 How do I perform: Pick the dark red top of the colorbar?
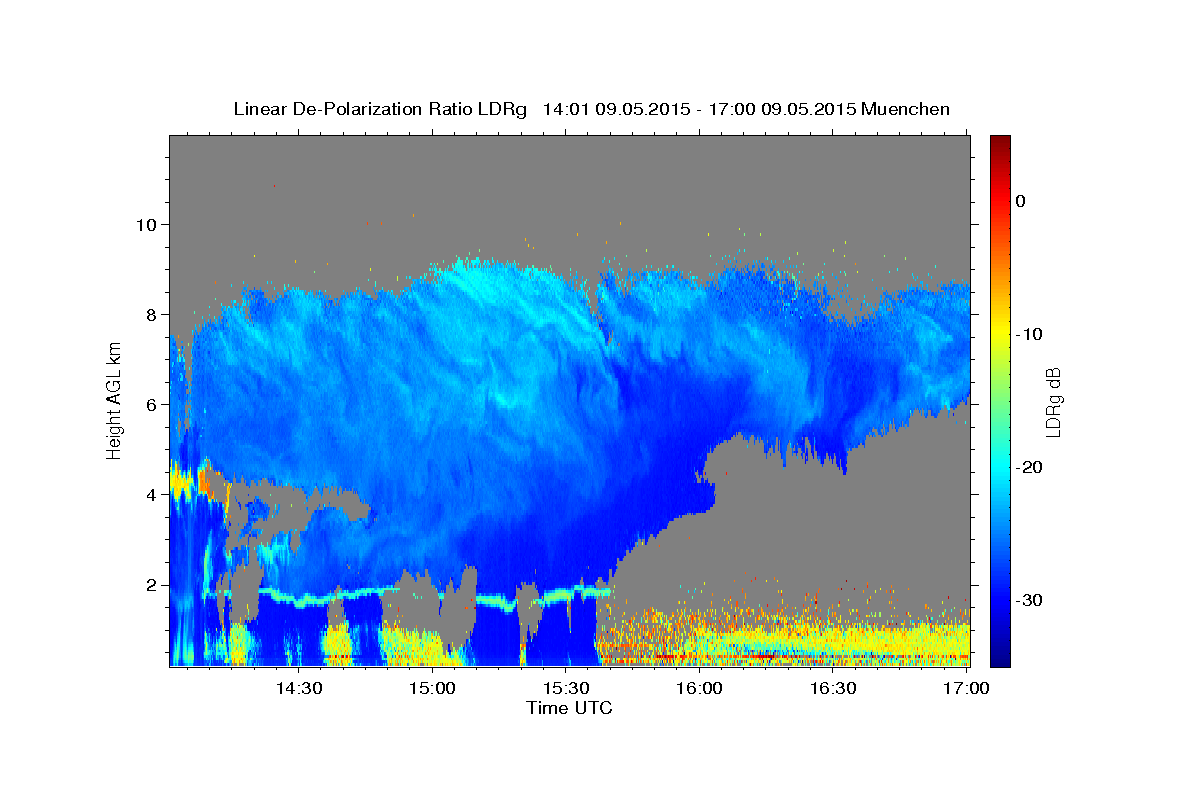tap(1000, 143)
